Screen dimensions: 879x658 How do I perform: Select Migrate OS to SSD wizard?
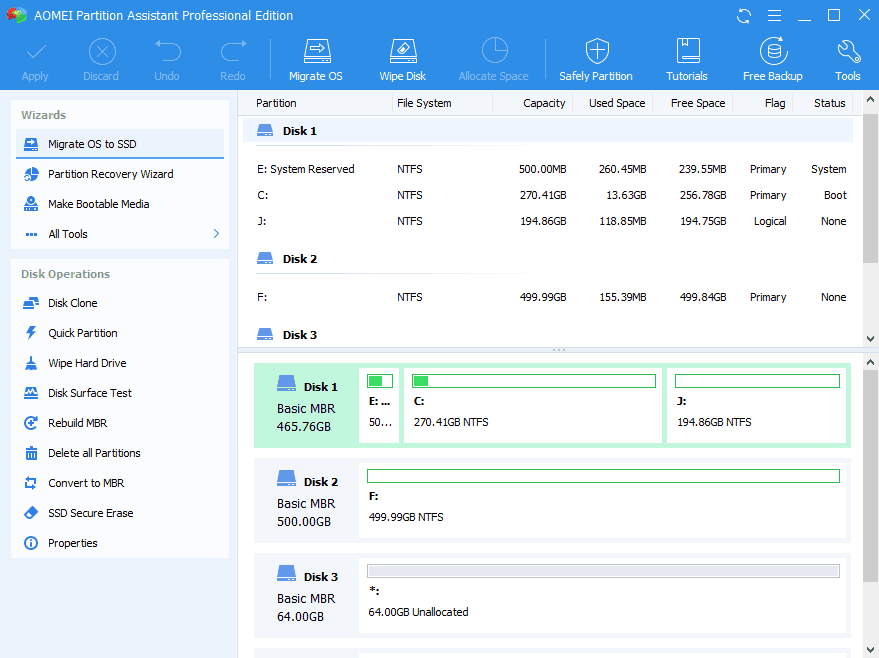(92, 144)
